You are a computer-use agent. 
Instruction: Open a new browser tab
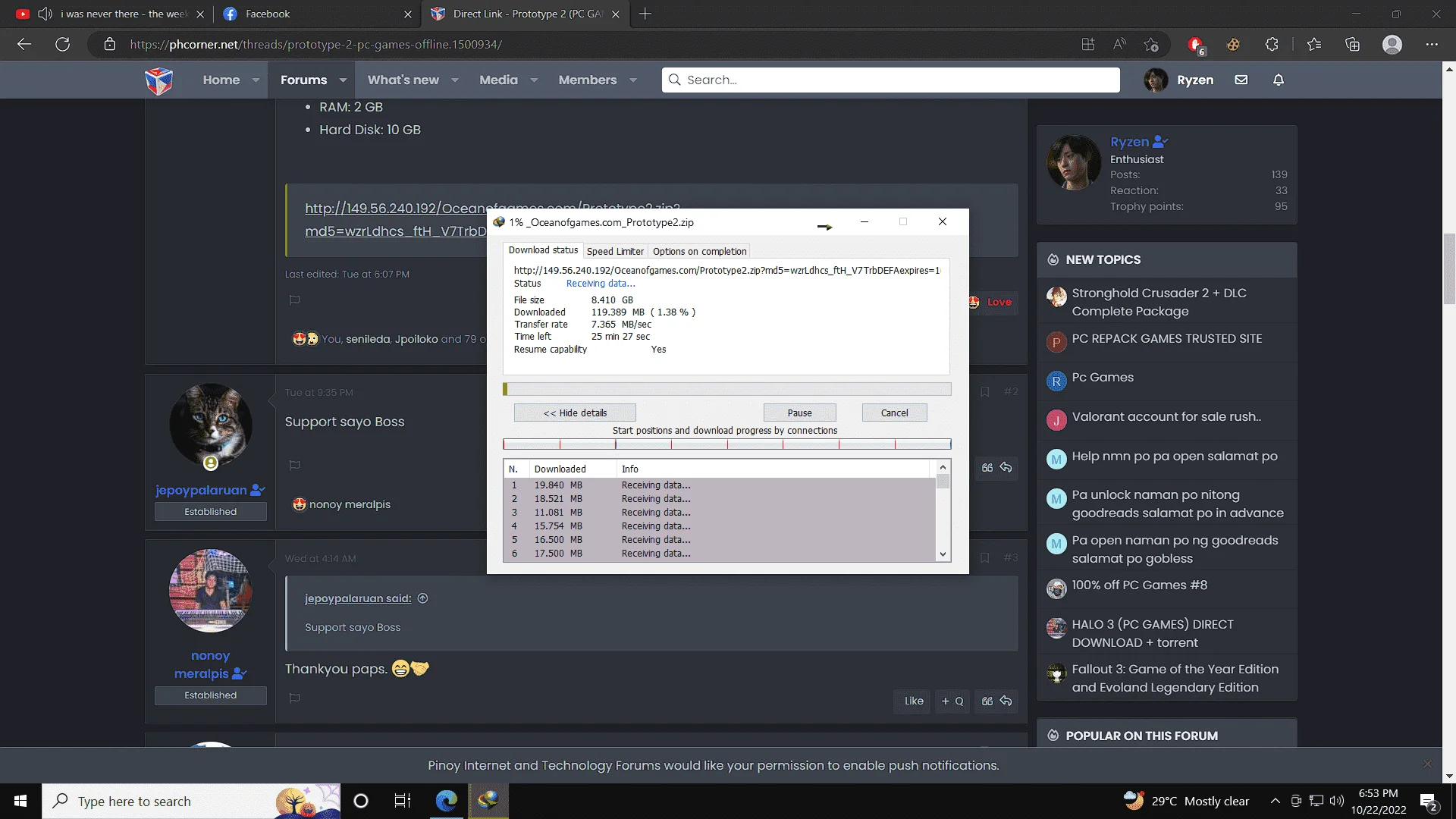coord(645,14)
